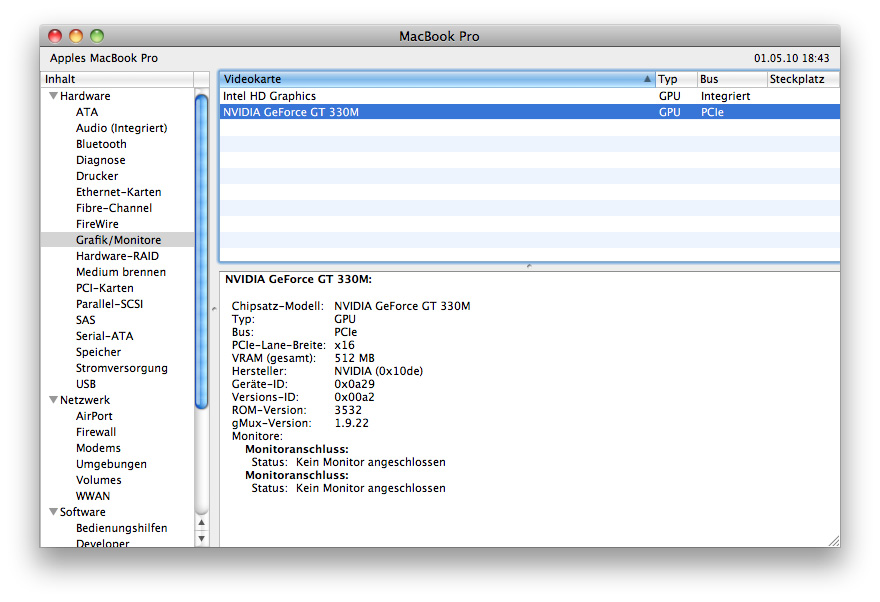The height and width of the screenshot is (602, 880).
Task: Click the sidebar scroll down arrow
Action: 201,539
